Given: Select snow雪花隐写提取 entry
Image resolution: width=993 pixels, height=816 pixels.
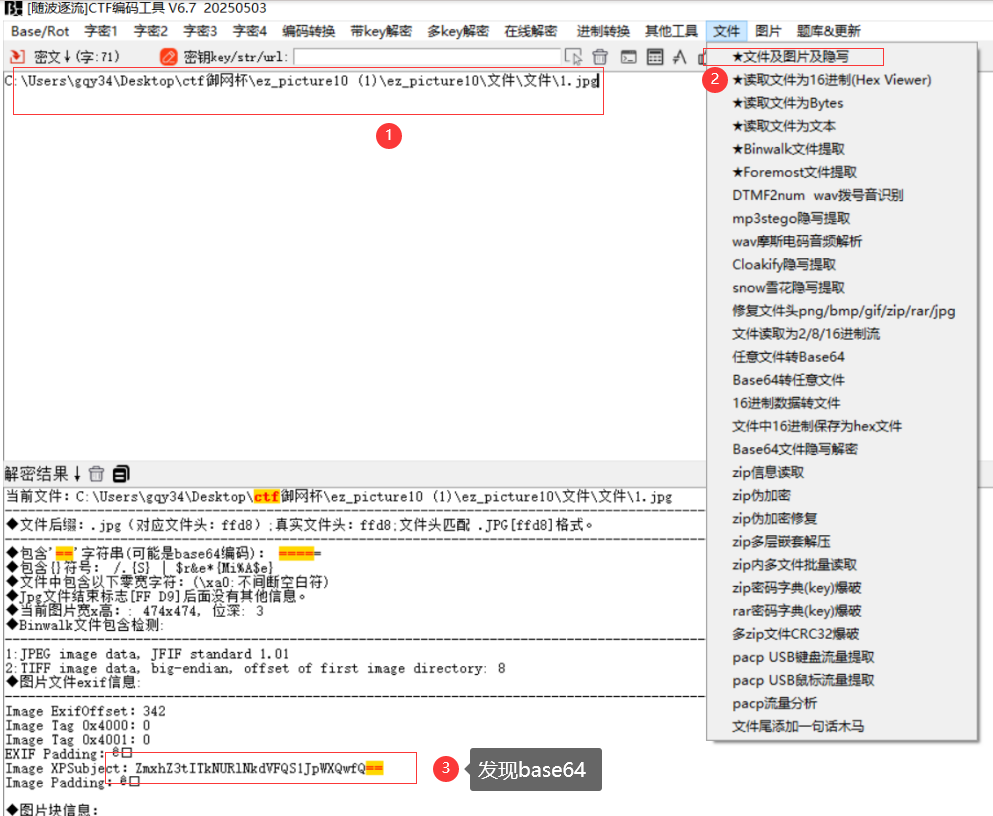Looking at the screenshot, I should coord(842,287).
